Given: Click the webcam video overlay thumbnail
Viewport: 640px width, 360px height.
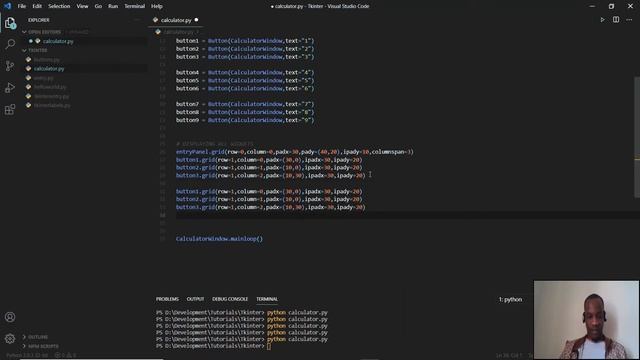Looking at the screenshot, I should (x=586, y=320).
